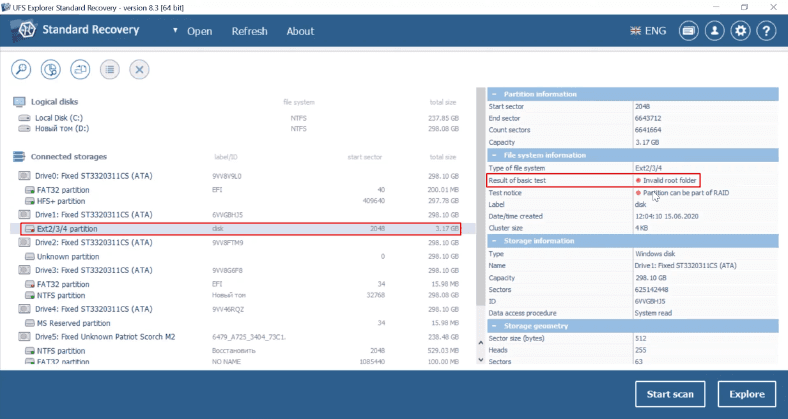Click the Invalid root folder value
This screenshot has height=419, width=788.
(669, 180)
